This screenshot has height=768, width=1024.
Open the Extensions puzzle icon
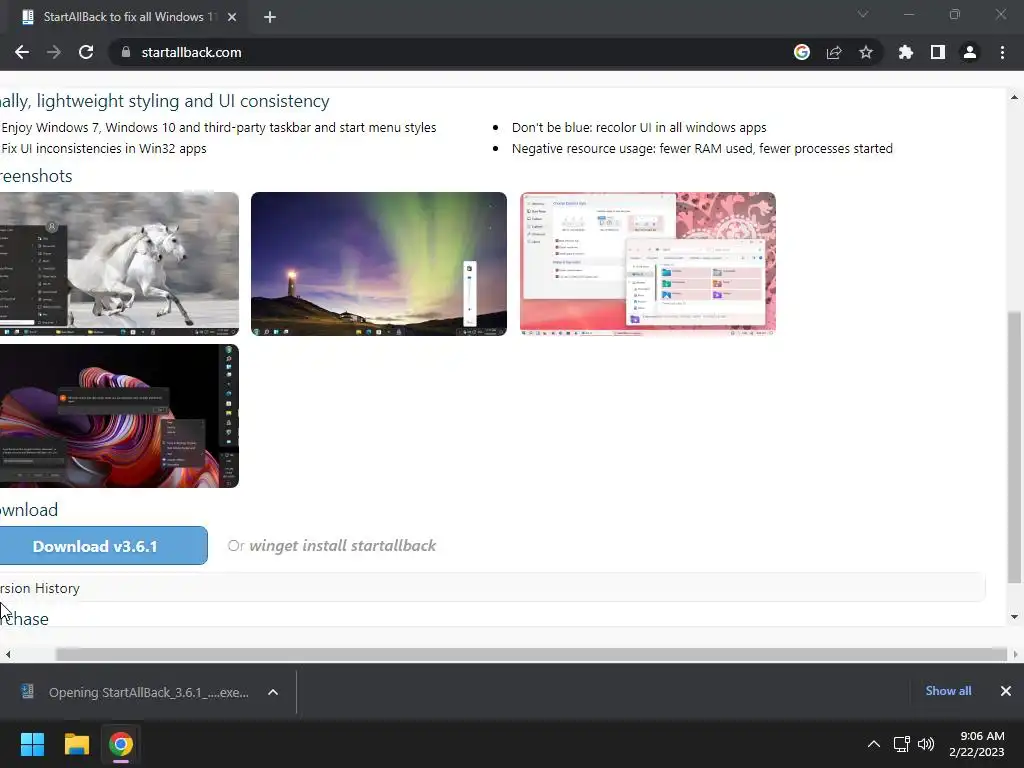tap(906, 52)
